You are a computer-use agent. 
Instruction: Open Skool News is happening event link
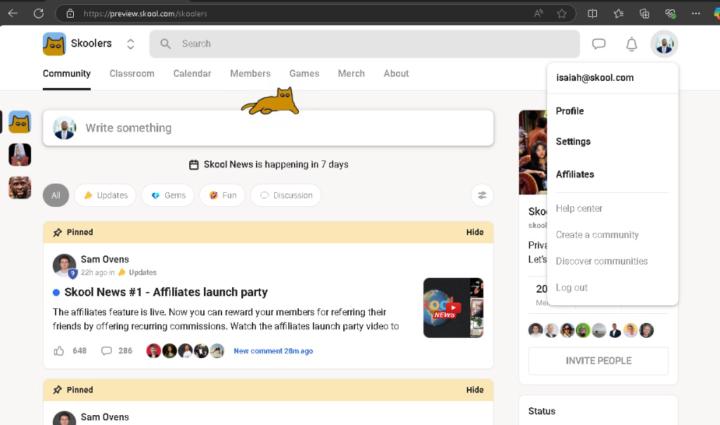pyautogui.click(x=269, y=164)
